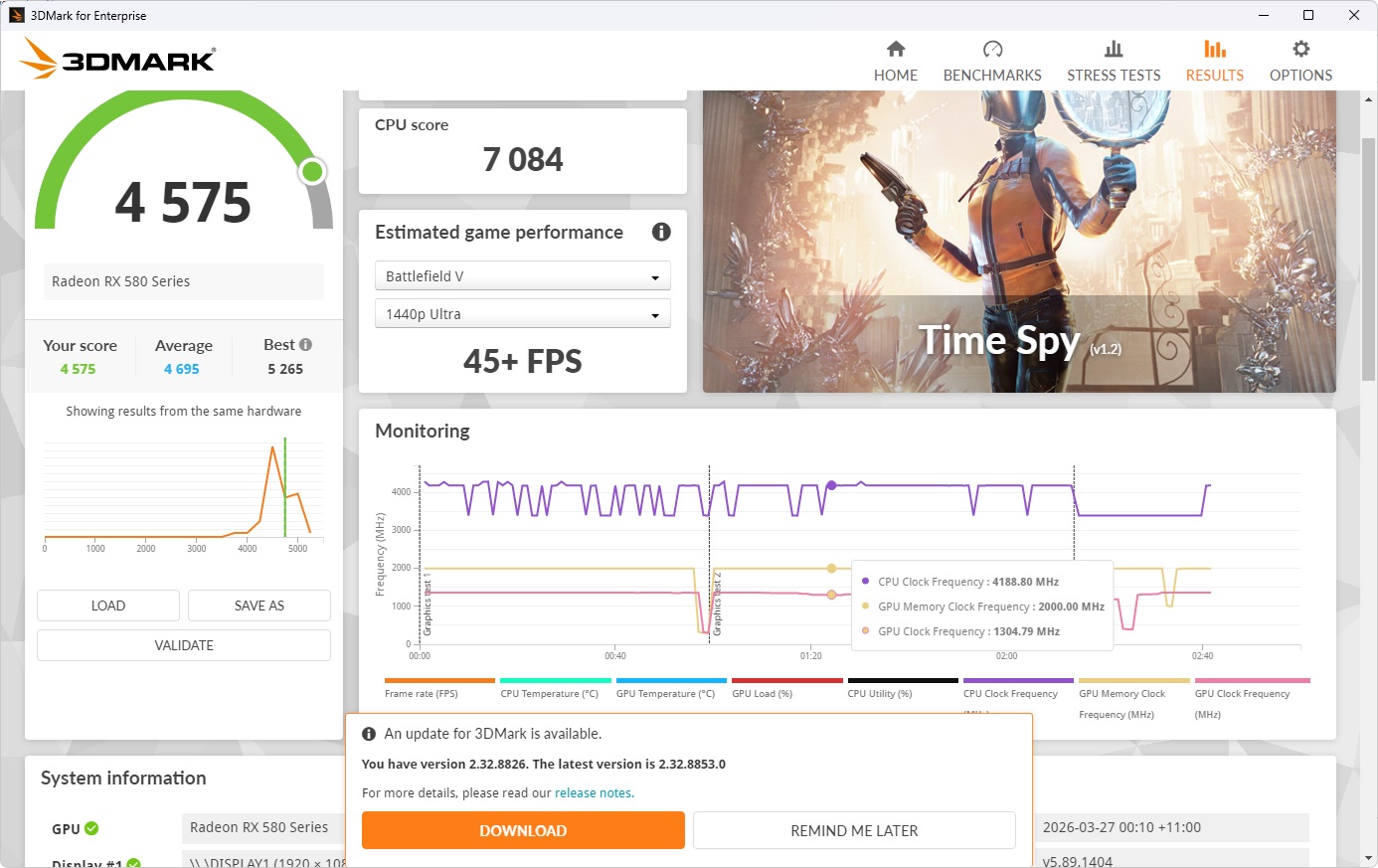
Task: Toggle CPU Temperature legend swatch
Action: pos(556,681)
